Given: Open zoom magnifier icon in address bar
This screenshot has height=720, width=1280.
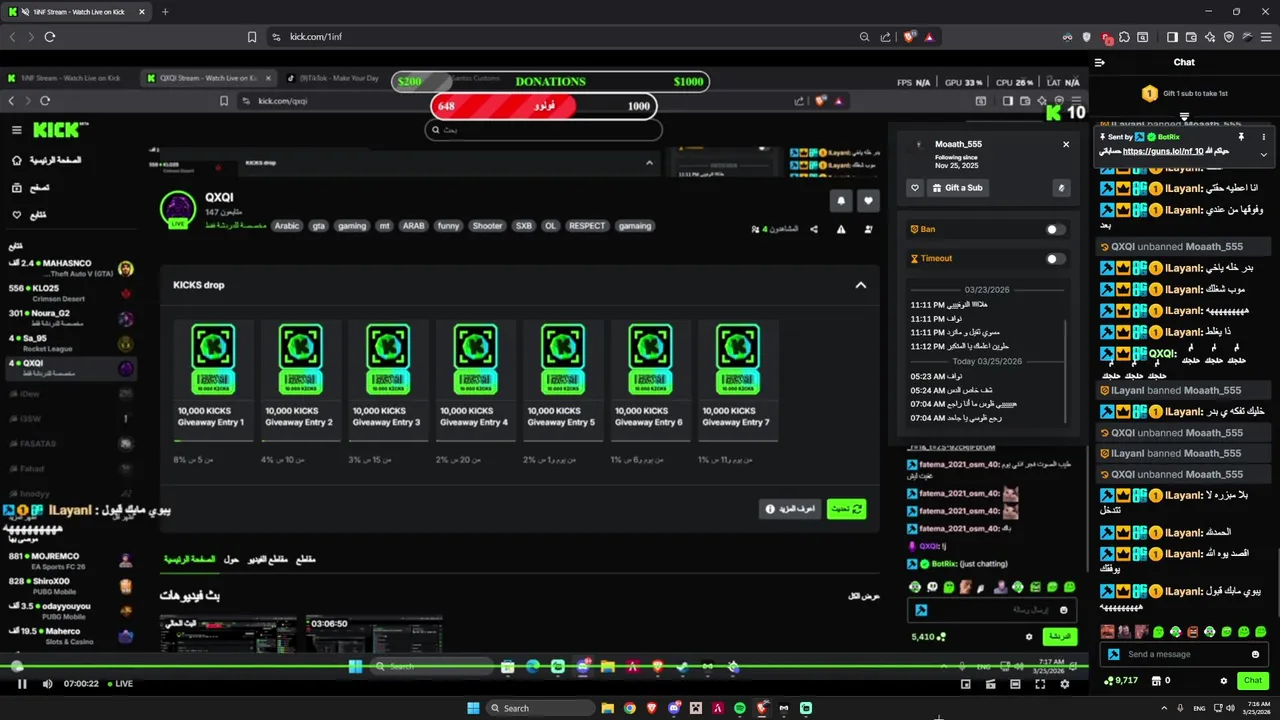Looking at the screenshot, I should click(864, 36).
